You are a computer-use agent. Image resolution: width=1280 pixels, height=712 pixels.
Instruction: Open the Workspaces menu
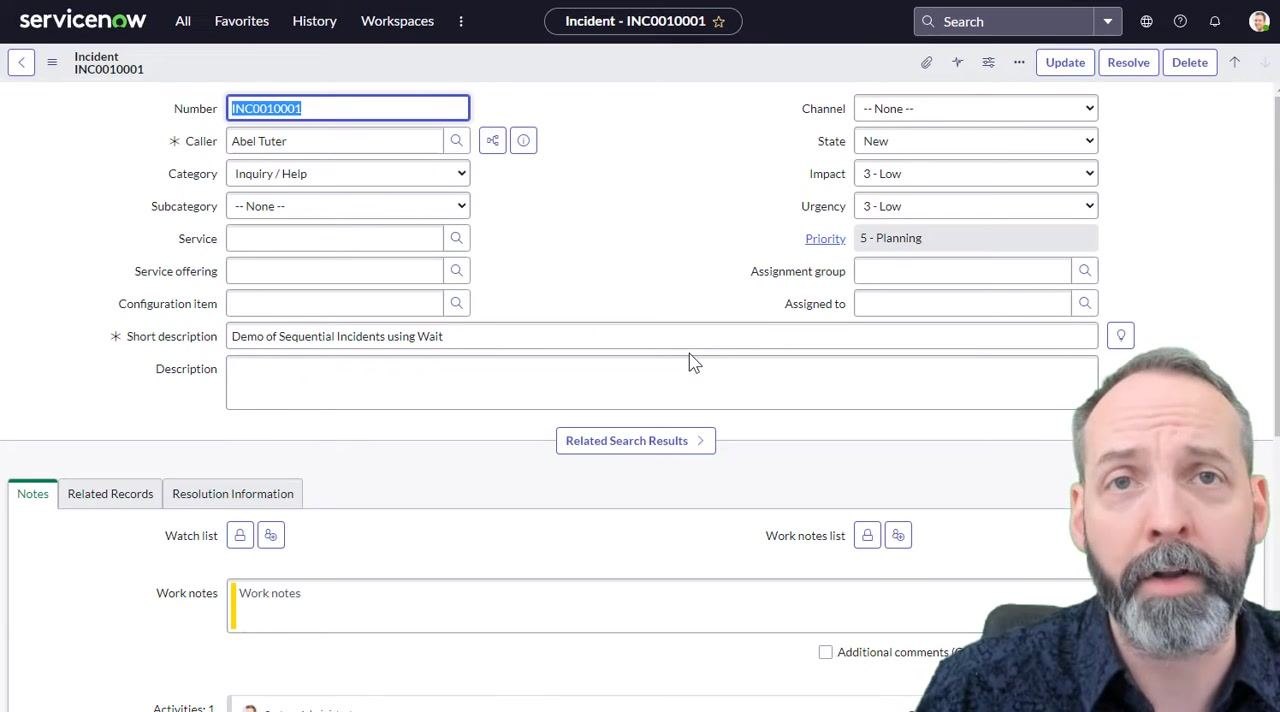[x=397, y=21]
